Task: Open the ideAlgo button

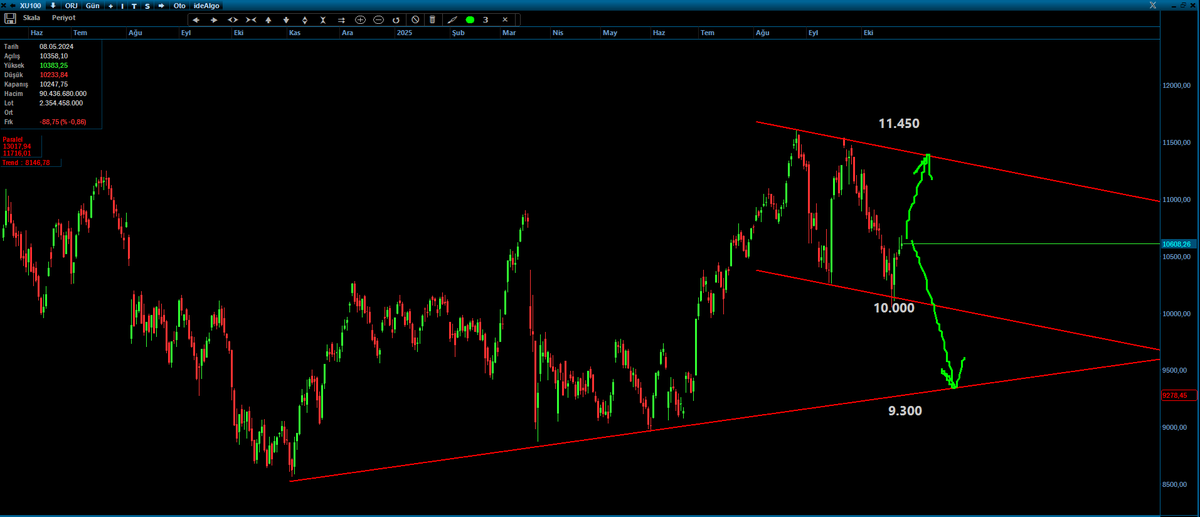Action: [x=206, y=5]
